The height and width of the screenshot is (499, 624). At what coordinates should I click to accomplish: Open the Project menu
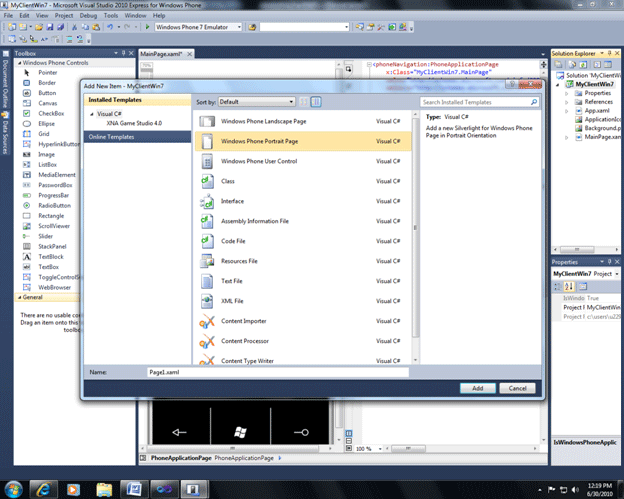click(64, 16)
